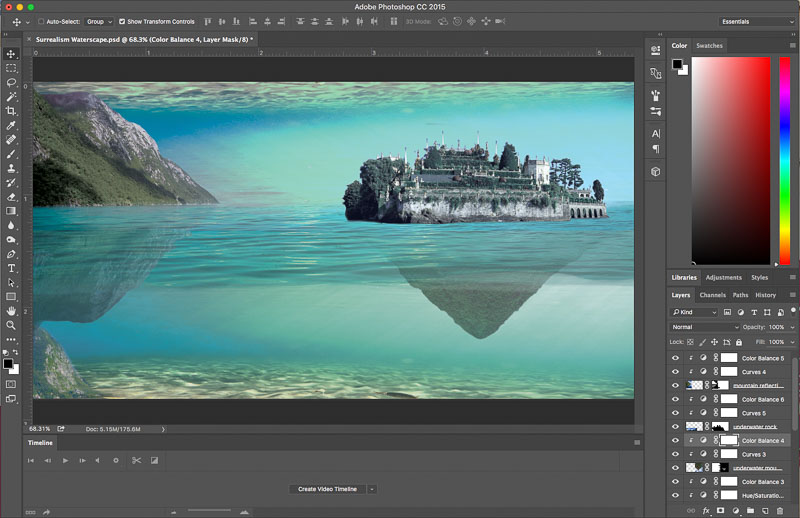Select the Blur tool
Screen dimensions: 800x518
(x=11, y=225)
